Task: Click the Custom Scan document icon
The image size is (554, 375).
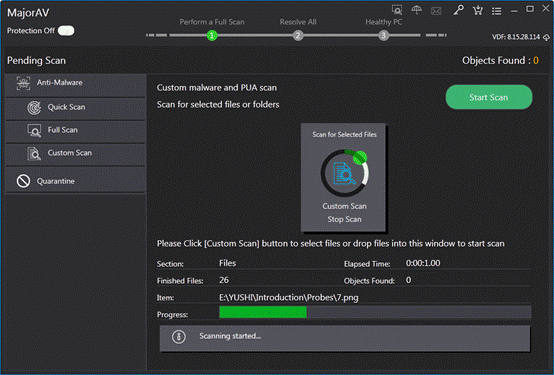Action: point(34,153)
